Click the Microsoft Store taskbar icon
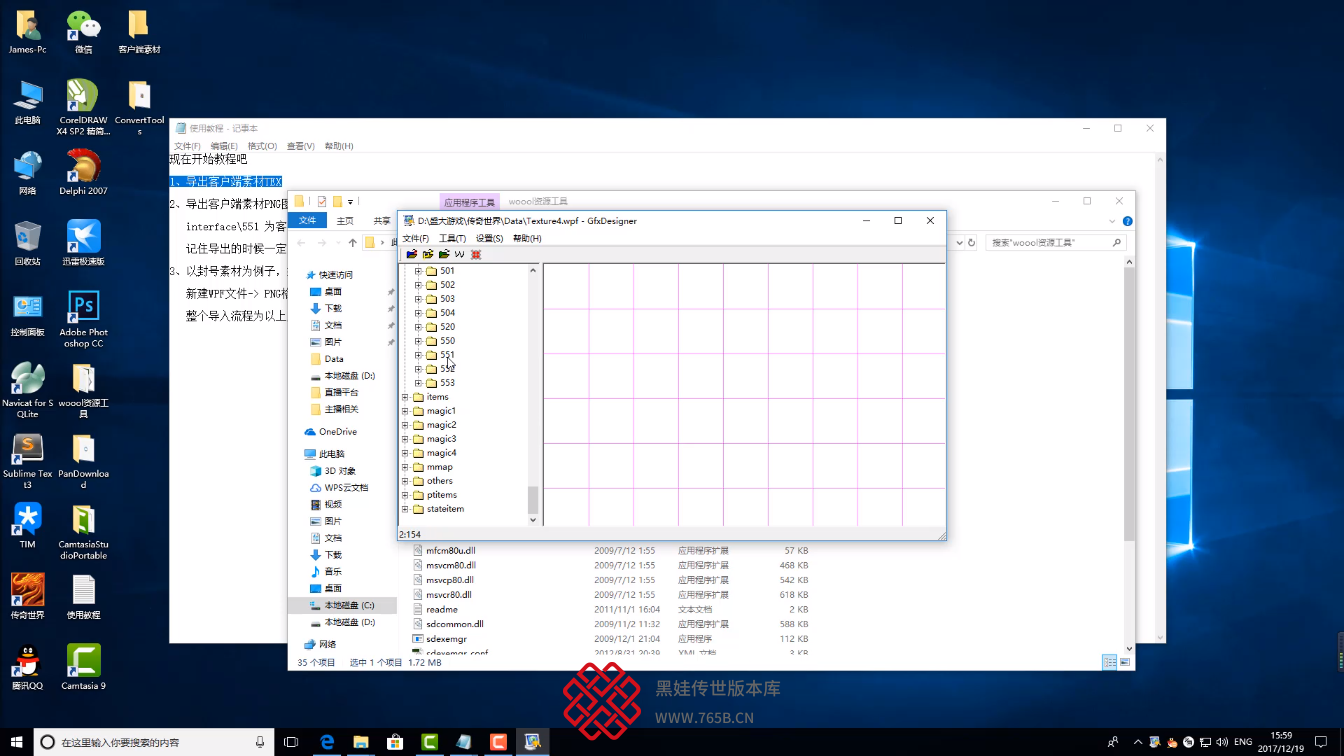The height and width of the screenshot is (756, 1344). [395, 742]
